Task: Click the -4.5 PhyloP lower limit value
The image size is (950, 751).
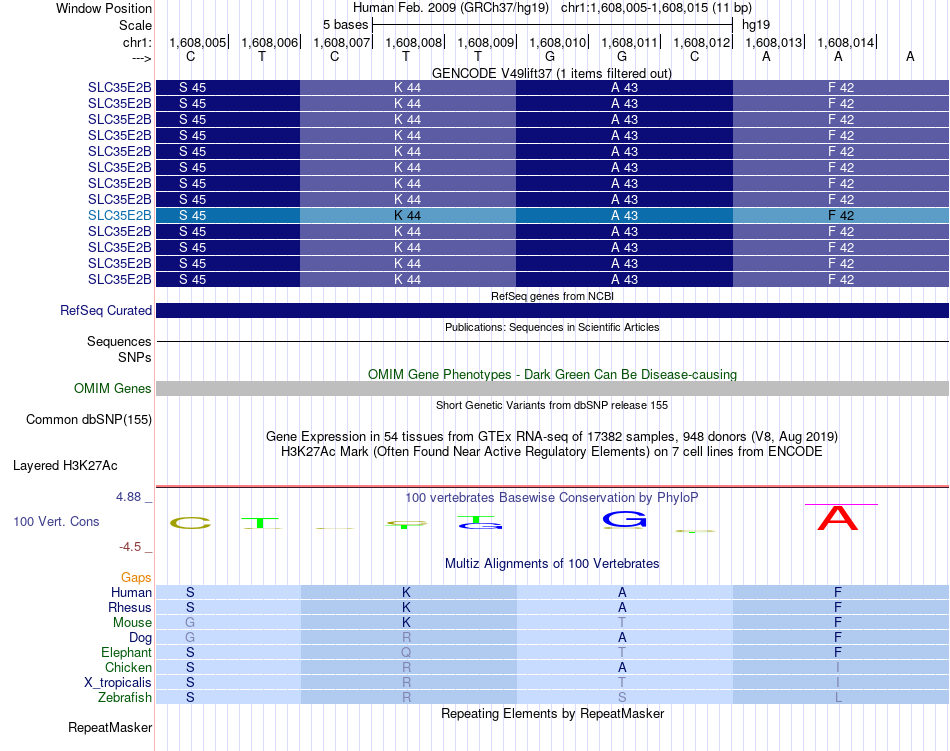Action: tap(130, 547)
